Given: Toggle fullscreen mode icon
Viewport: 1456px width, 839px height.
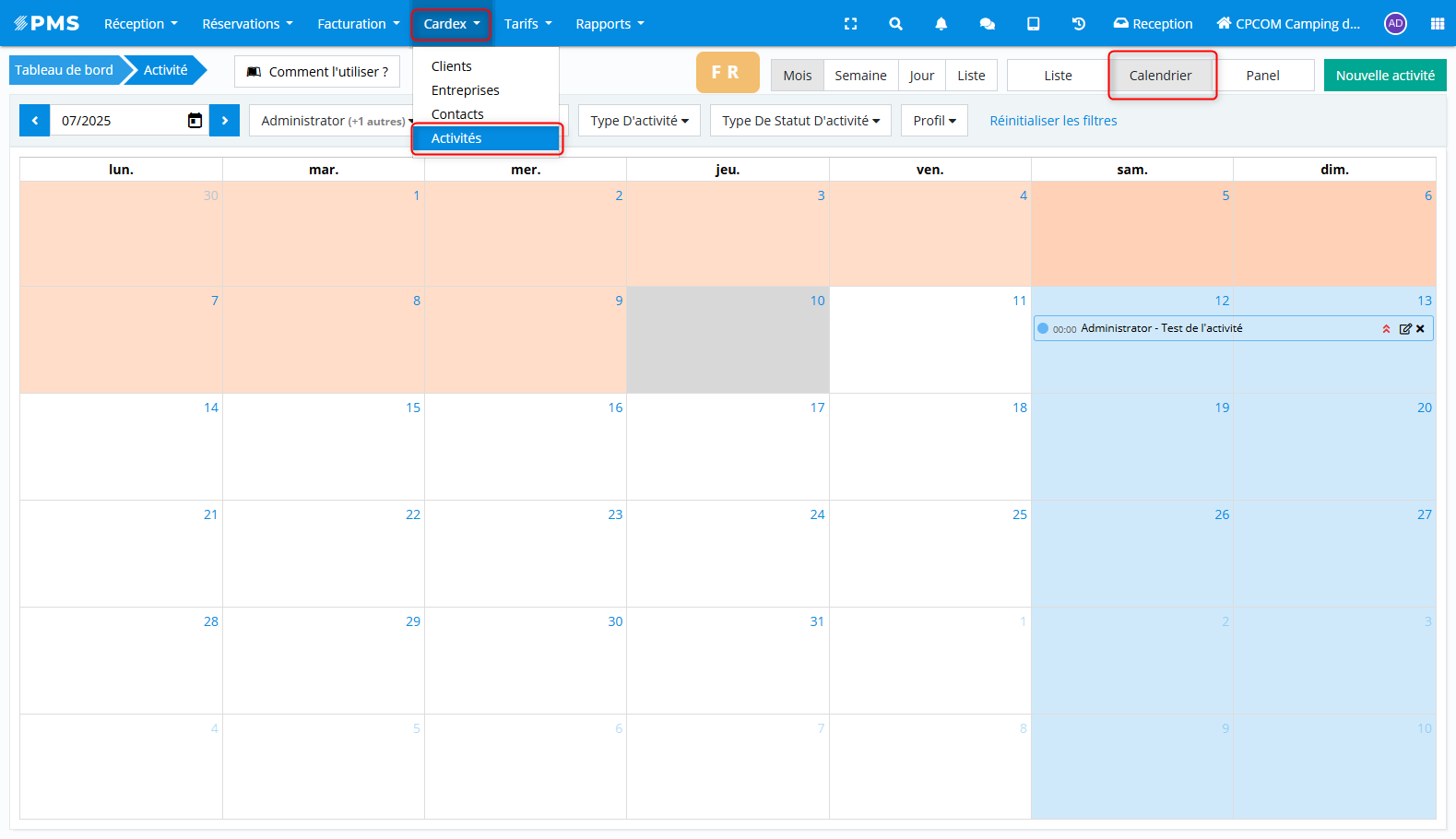Looking at the screenshot, I should [x=850, y=24].
